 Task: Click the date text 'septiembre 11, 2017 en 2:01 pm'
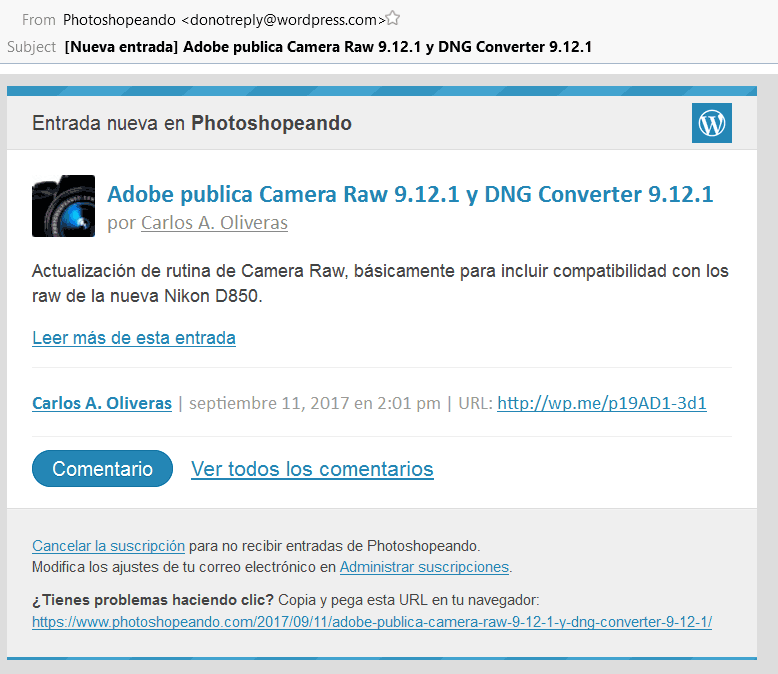point(315,403)
